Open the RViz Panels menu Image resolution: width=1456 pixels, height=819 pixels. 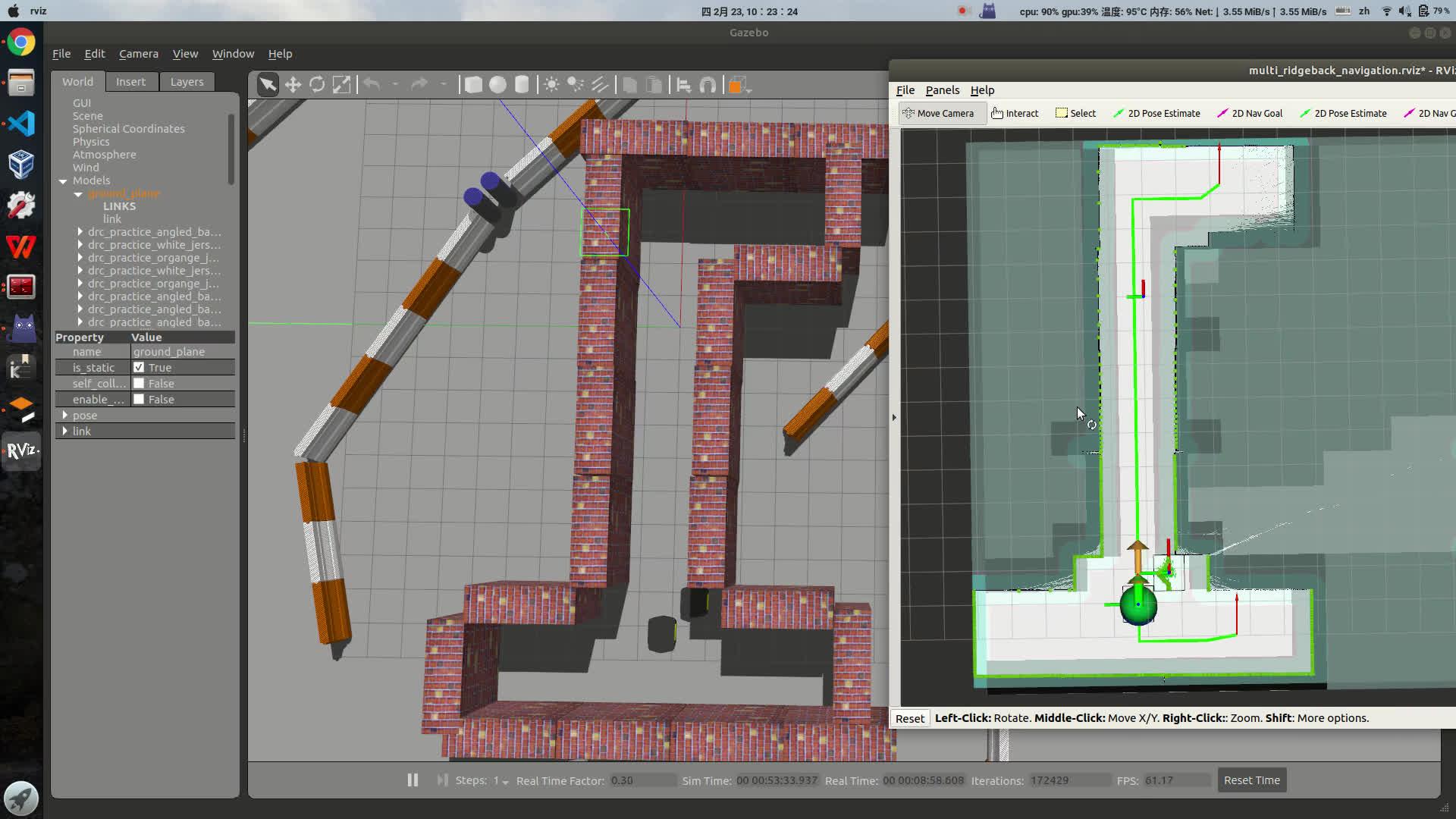[x=942, y=90]
